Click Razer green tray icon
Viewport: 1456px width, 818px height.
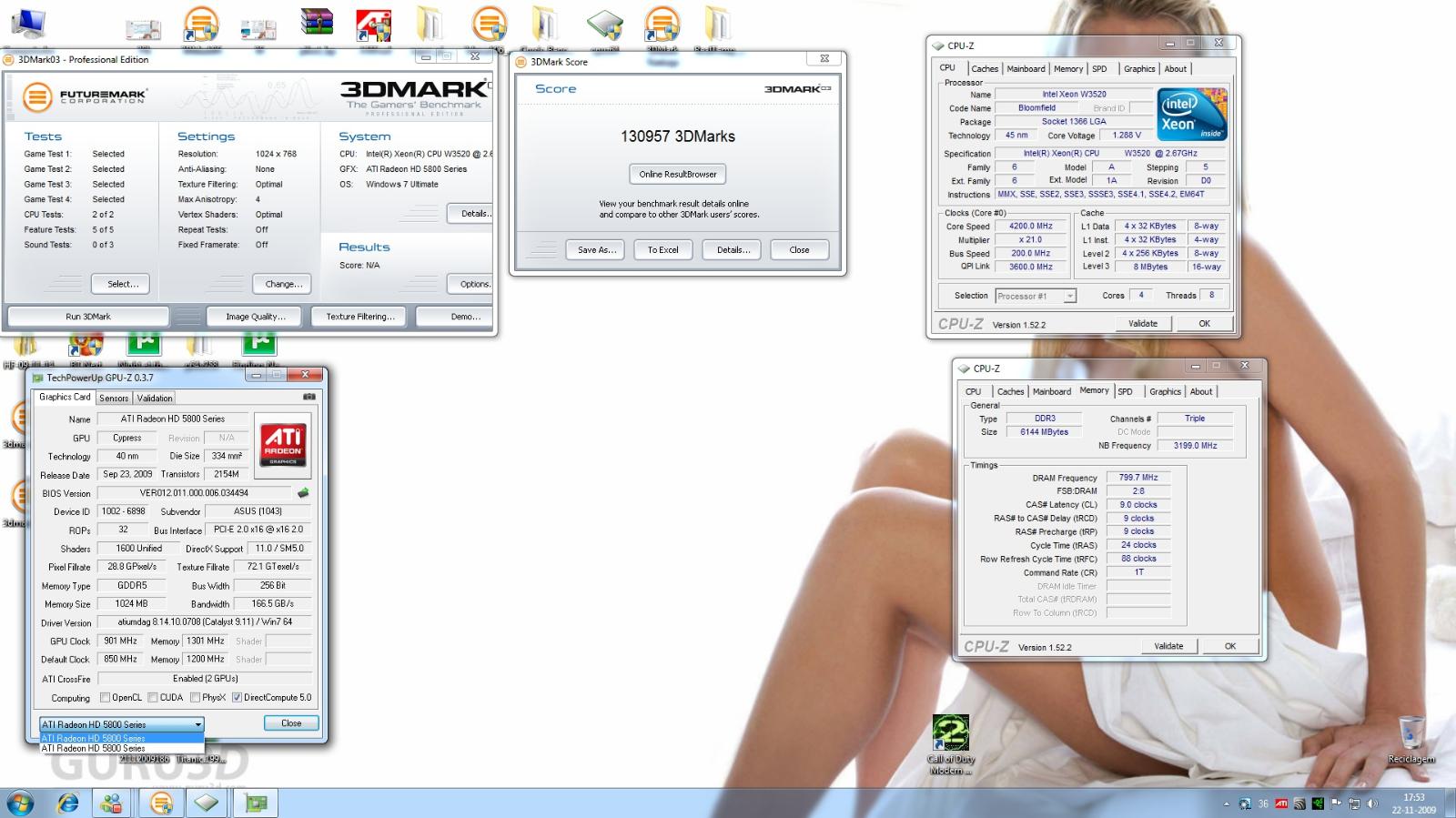pyautogui.click(x=1318, y=803)
